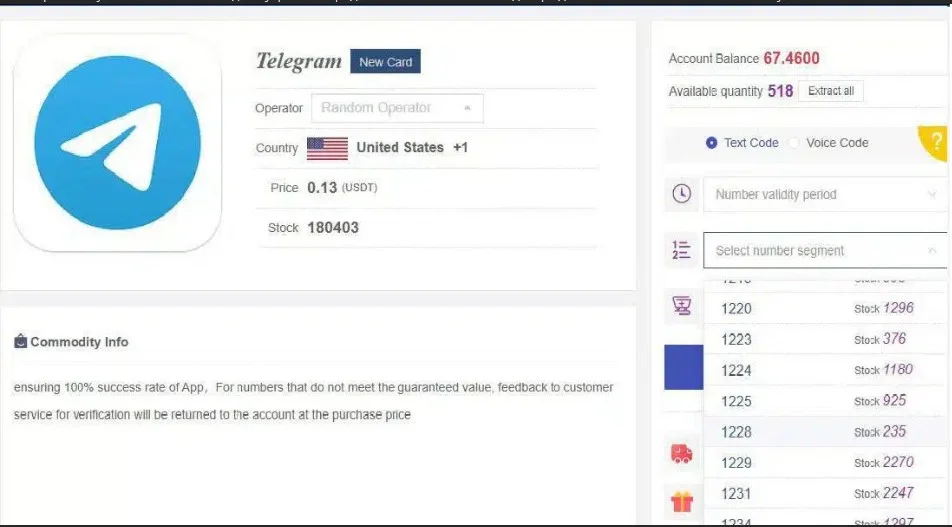Choose number segment 1231
Image resolution: width=952 pixels, height=527 pixels.
[x=824, y=494]
